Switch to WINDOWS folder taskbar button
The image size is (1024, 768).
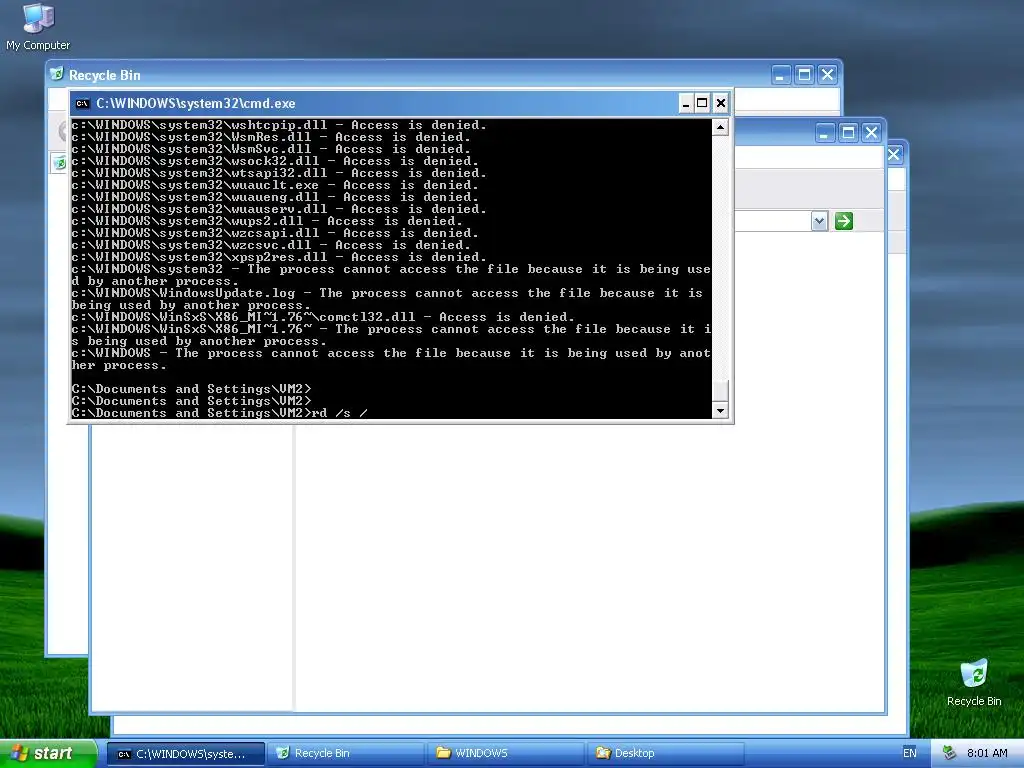click(505, 754)
